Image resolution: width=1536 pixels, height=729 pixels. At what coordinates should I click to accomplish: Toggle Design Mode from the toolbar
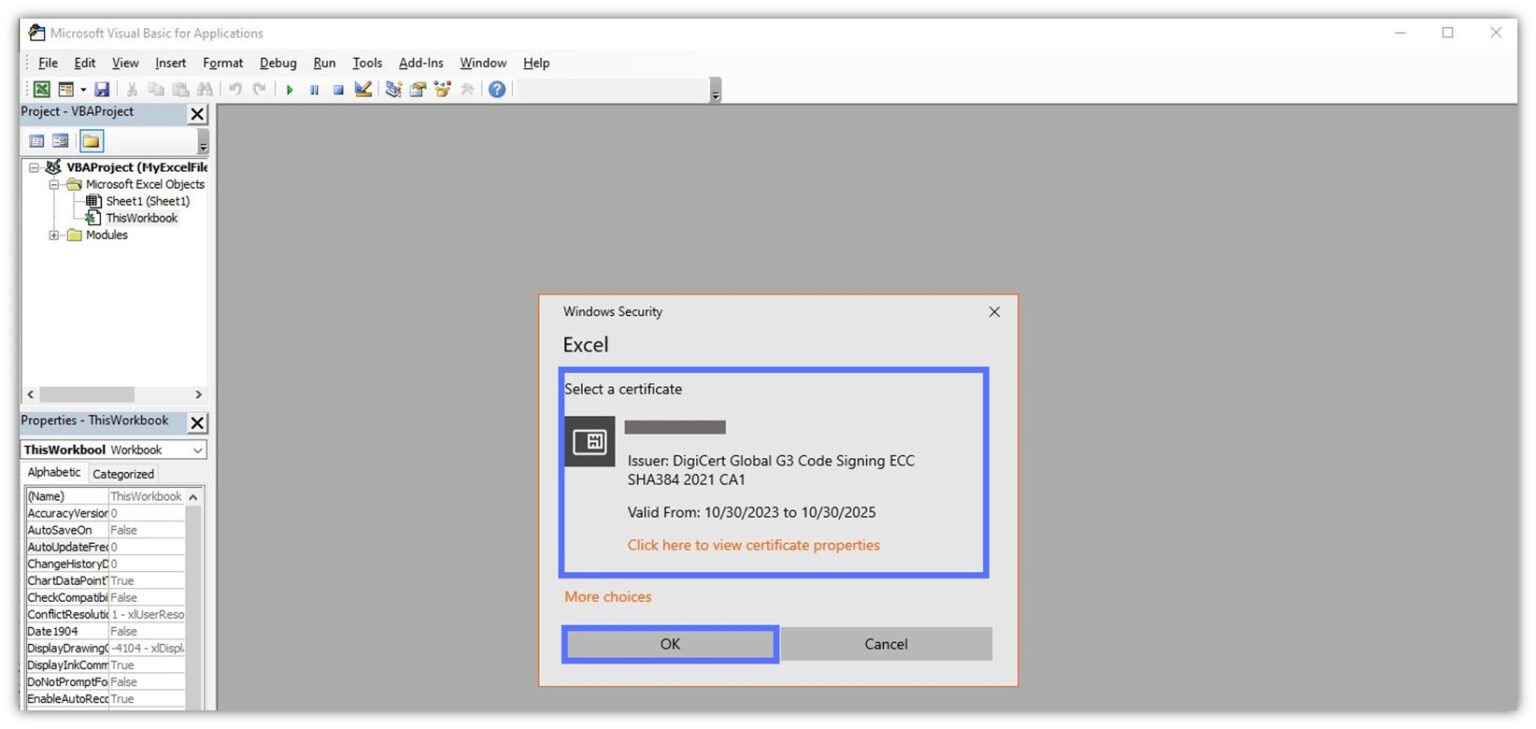(x=364, y=89)
